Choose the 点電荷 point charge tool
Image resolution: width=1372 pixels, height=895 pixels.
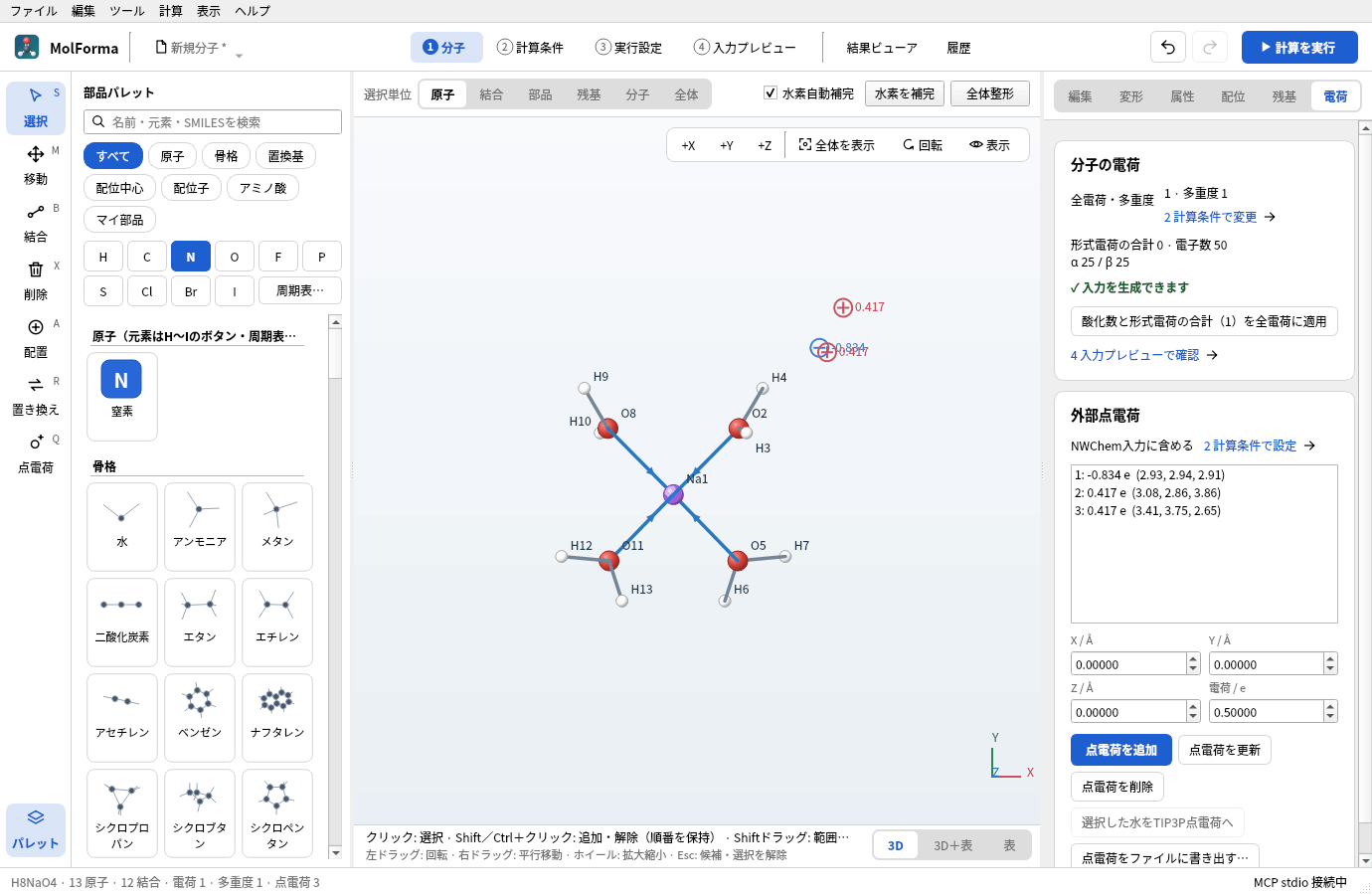click(36, 453)
